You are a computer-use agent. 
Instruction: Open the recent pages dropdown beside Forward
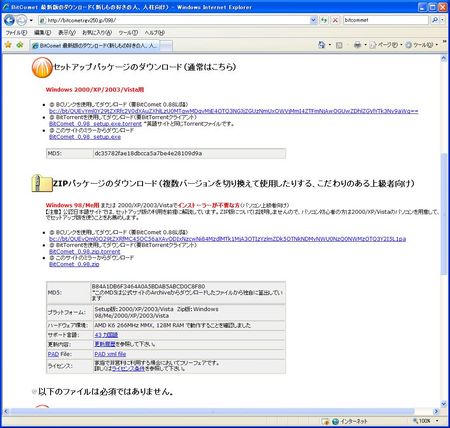[31, 20]
